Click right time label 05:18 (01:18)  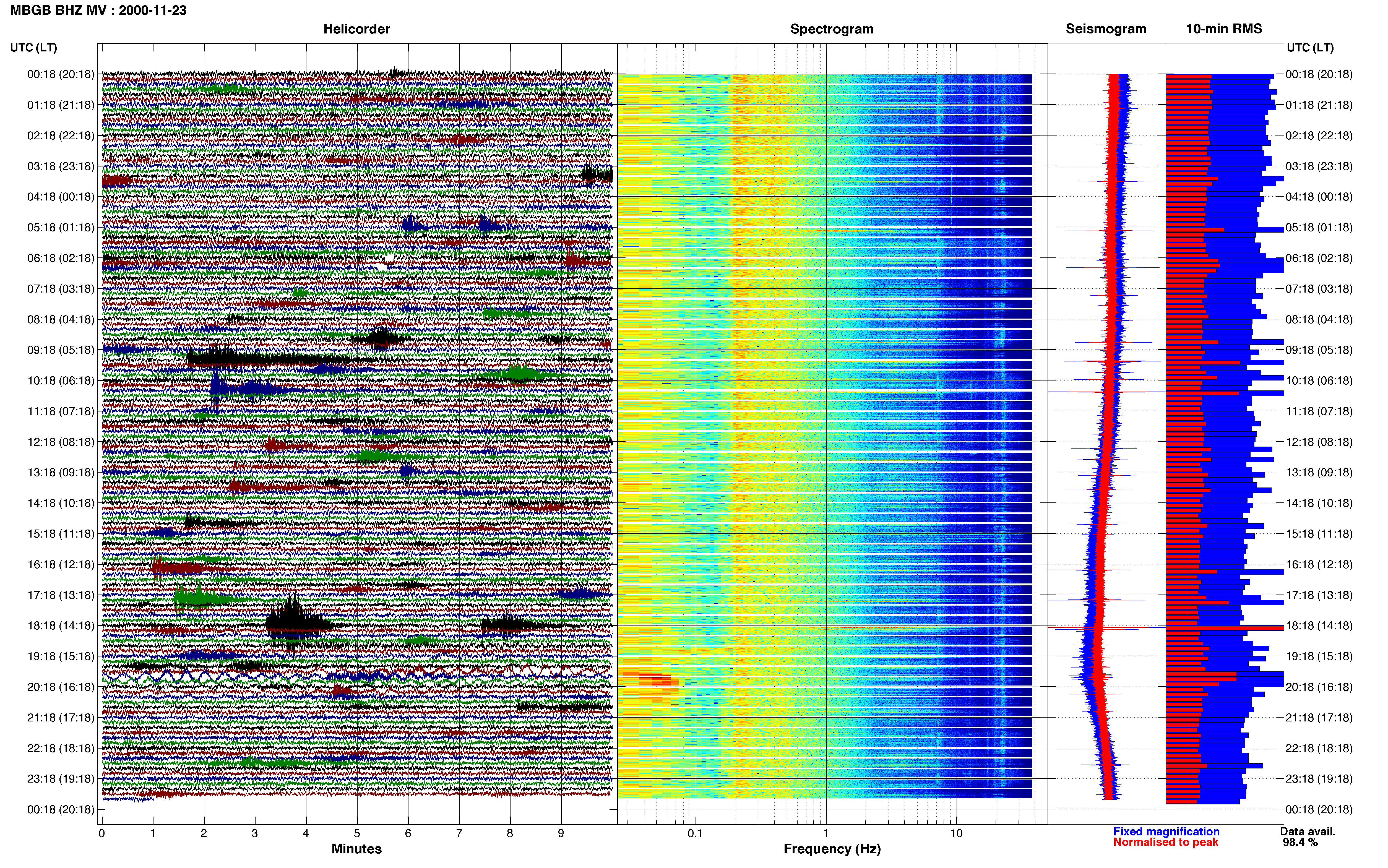[1319, 227]
